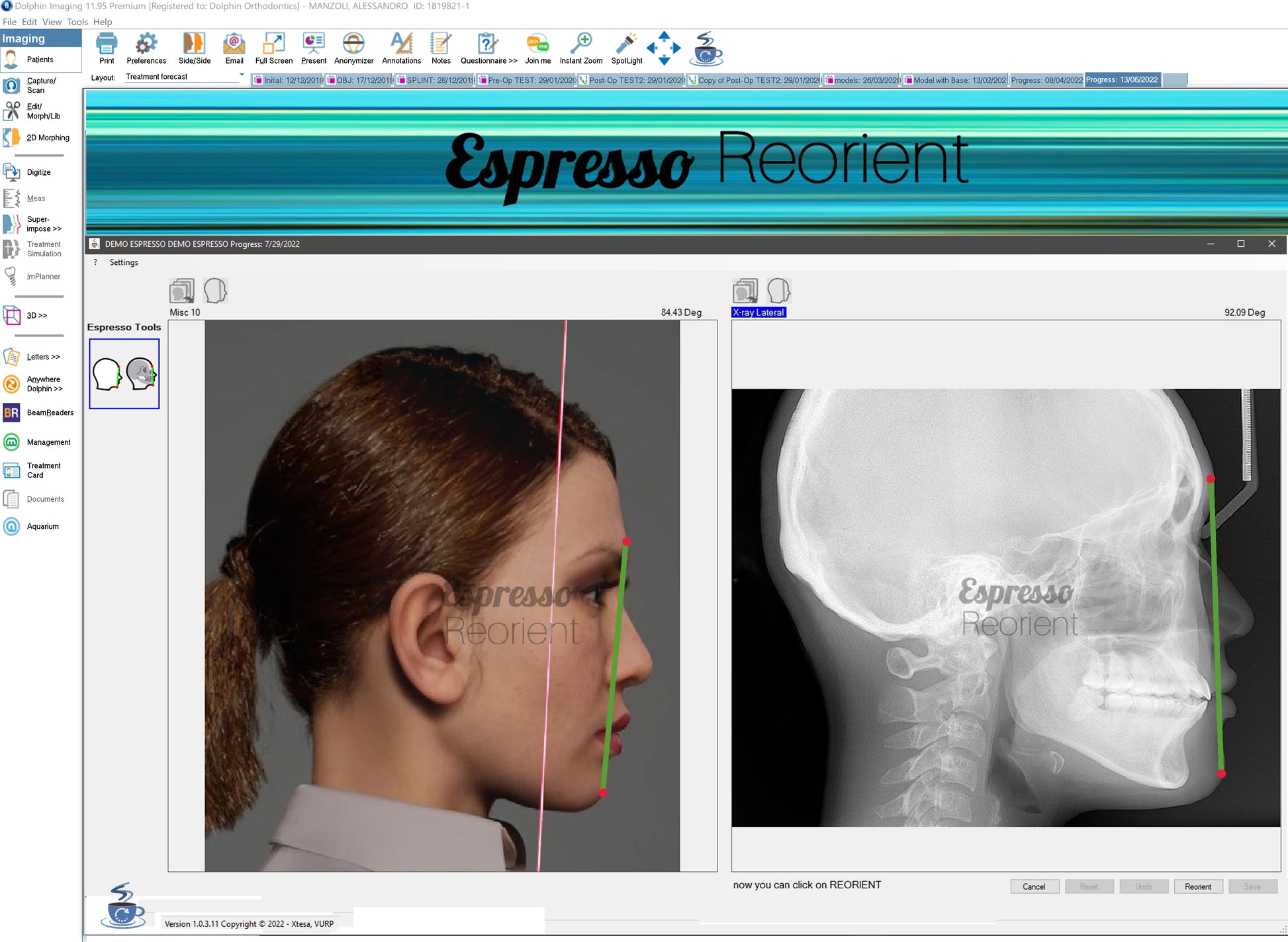The height and width of the screenshot is (942, 1288).
Task: Open the Tools menu
Action: tap(77, 22)
